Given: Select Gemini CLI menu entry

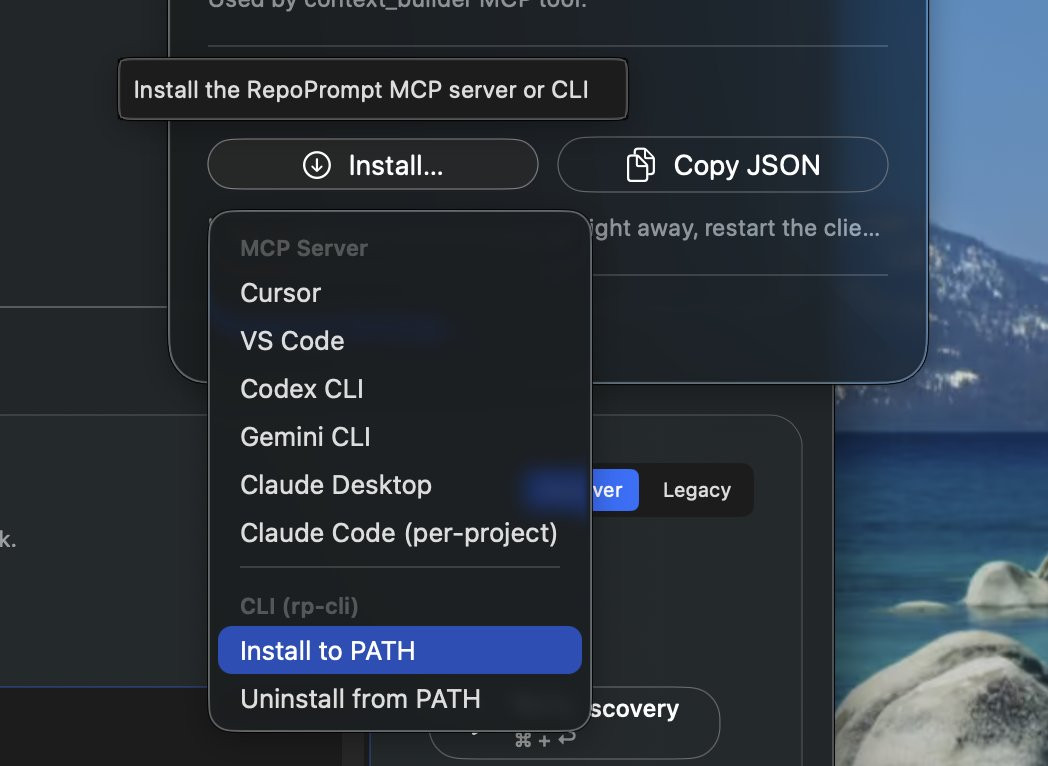Looking at the screenshot, I should coord(400,437).
